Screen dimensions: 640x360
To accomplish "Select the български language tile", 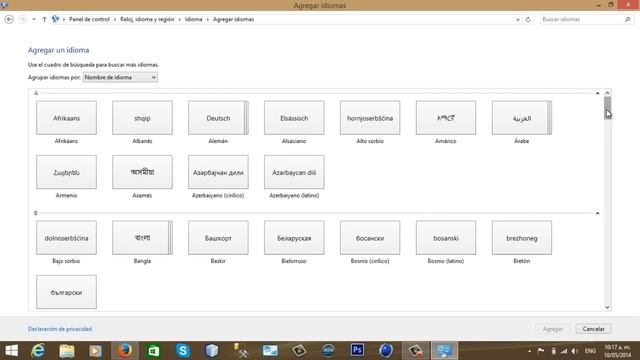I will (x=66, y=292).
